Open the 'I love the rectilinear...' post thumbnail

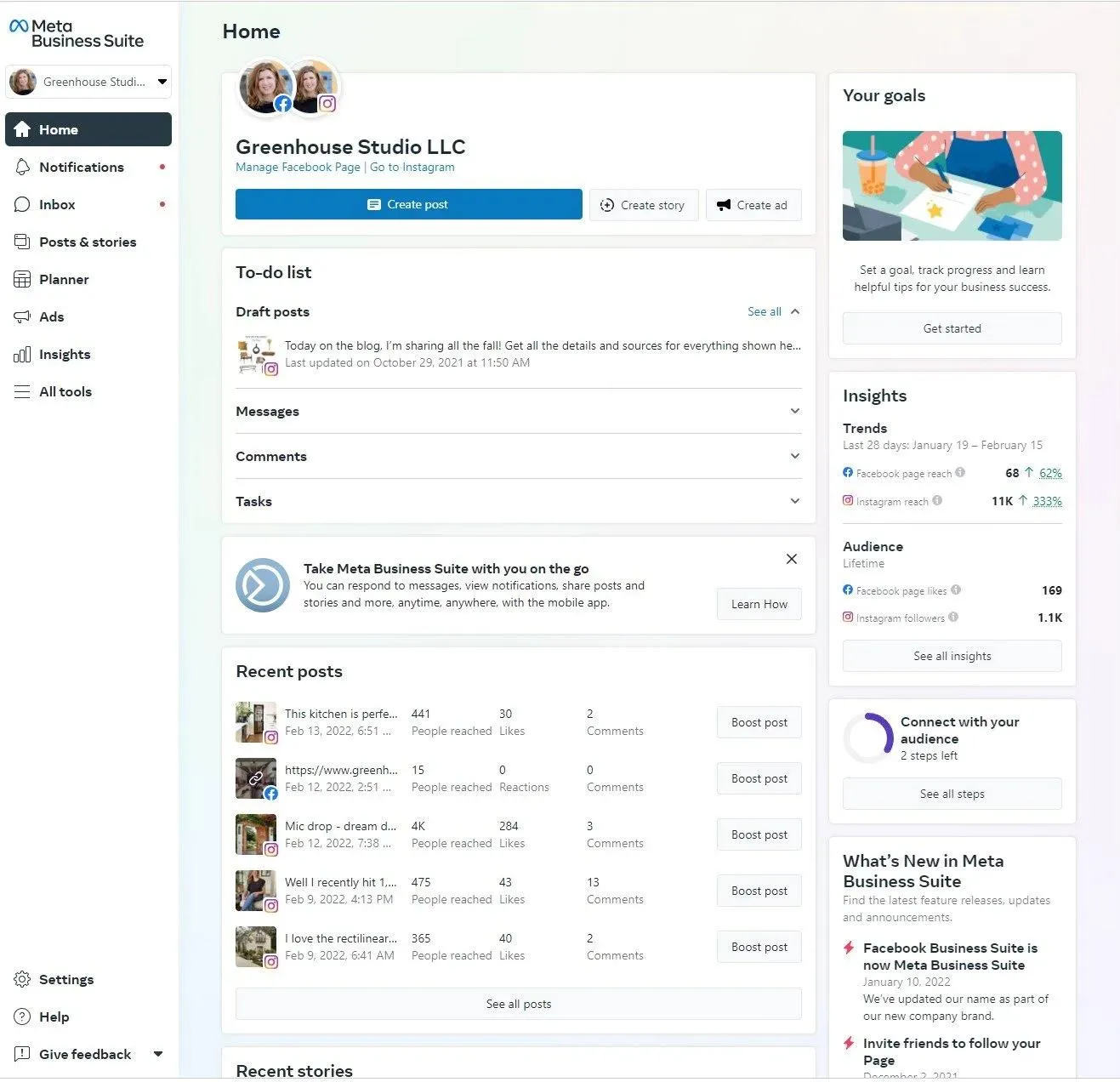(256, 947)
